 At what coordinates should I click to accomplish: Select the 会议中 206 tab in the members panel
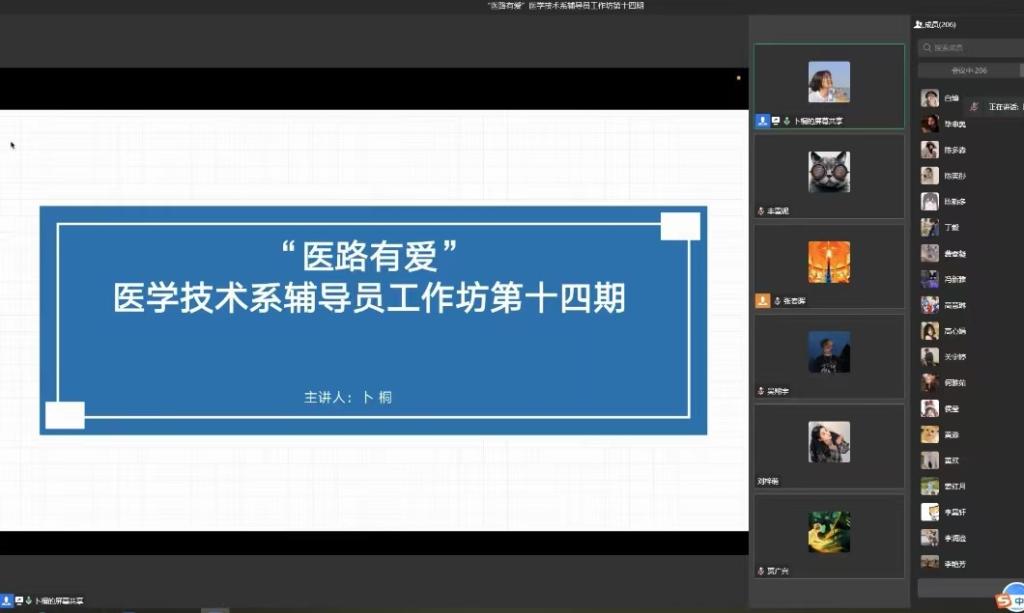coord(969,70)
